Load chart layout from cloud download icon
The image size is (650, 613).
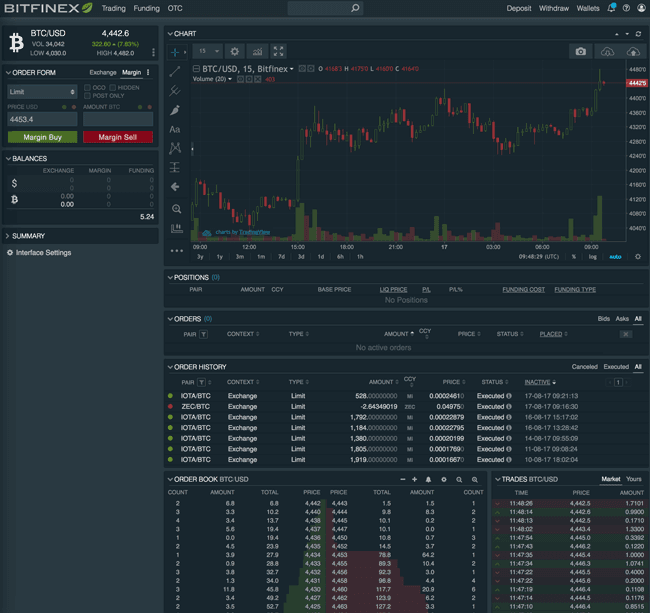tap(608, 51)
